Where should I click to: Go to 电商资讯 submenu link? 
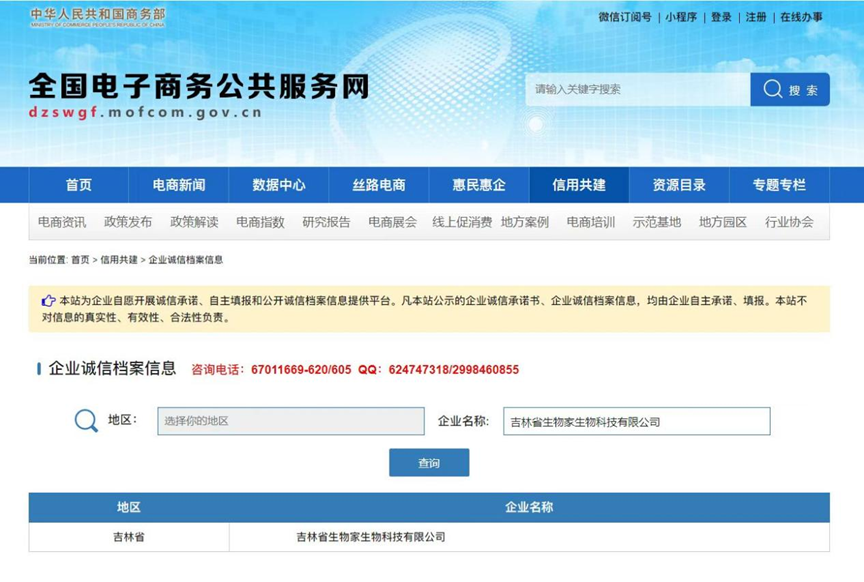tap(62, 222)
